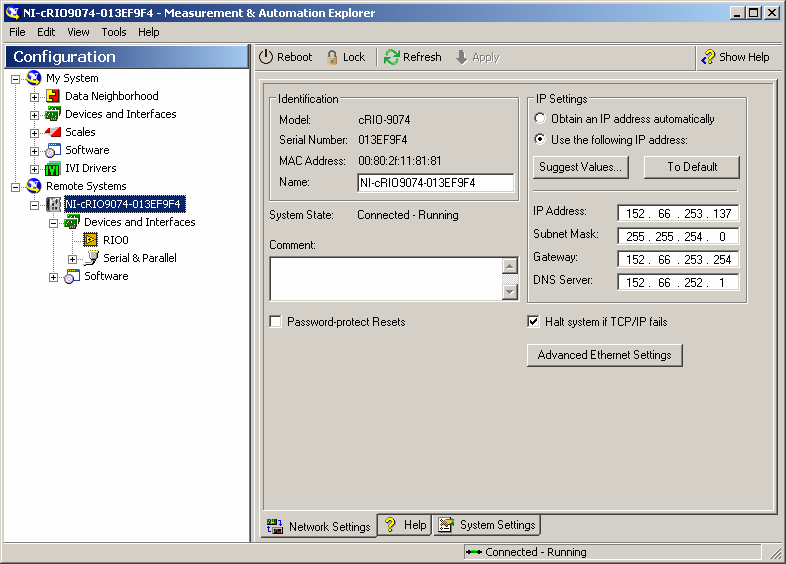Click the Suggest Values button
This screenshot has height=564, width=786.
click(x=580, y=167)
